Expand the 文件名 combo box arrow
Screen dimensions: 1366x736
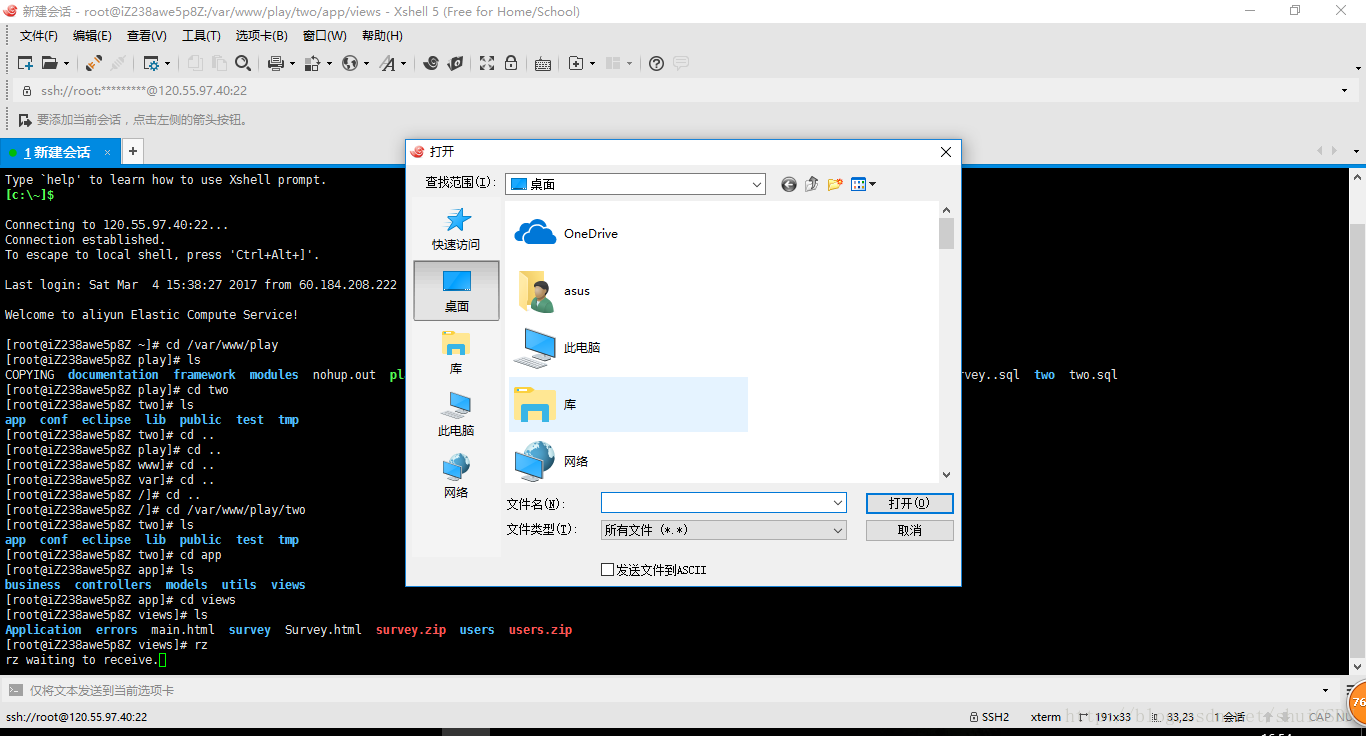tap(838, 503)
